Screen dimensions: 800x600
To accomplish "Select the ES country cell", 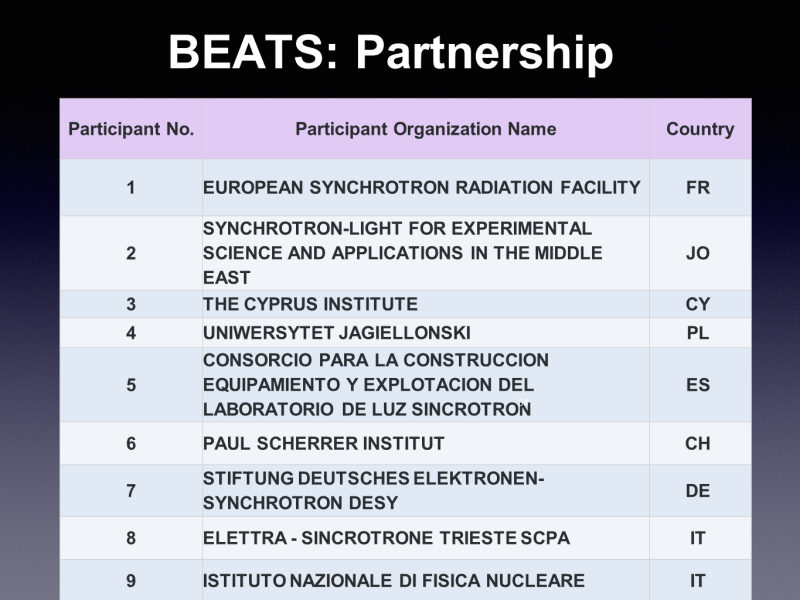I will click(x=698, y=384).
